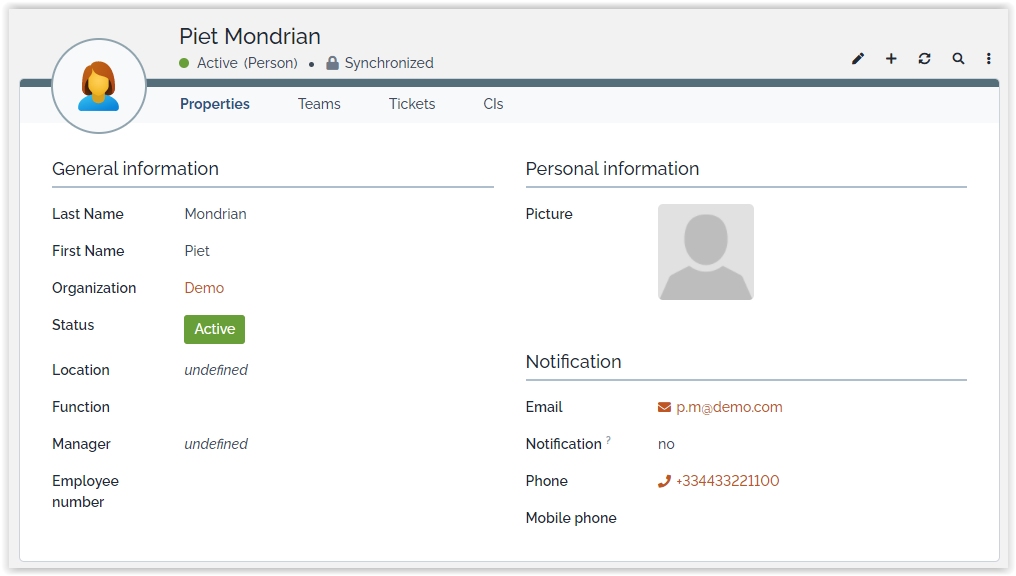Screen dimensions: 1016x576
Task: Open the three-dot more actions menu
Action: coord(989,59)
